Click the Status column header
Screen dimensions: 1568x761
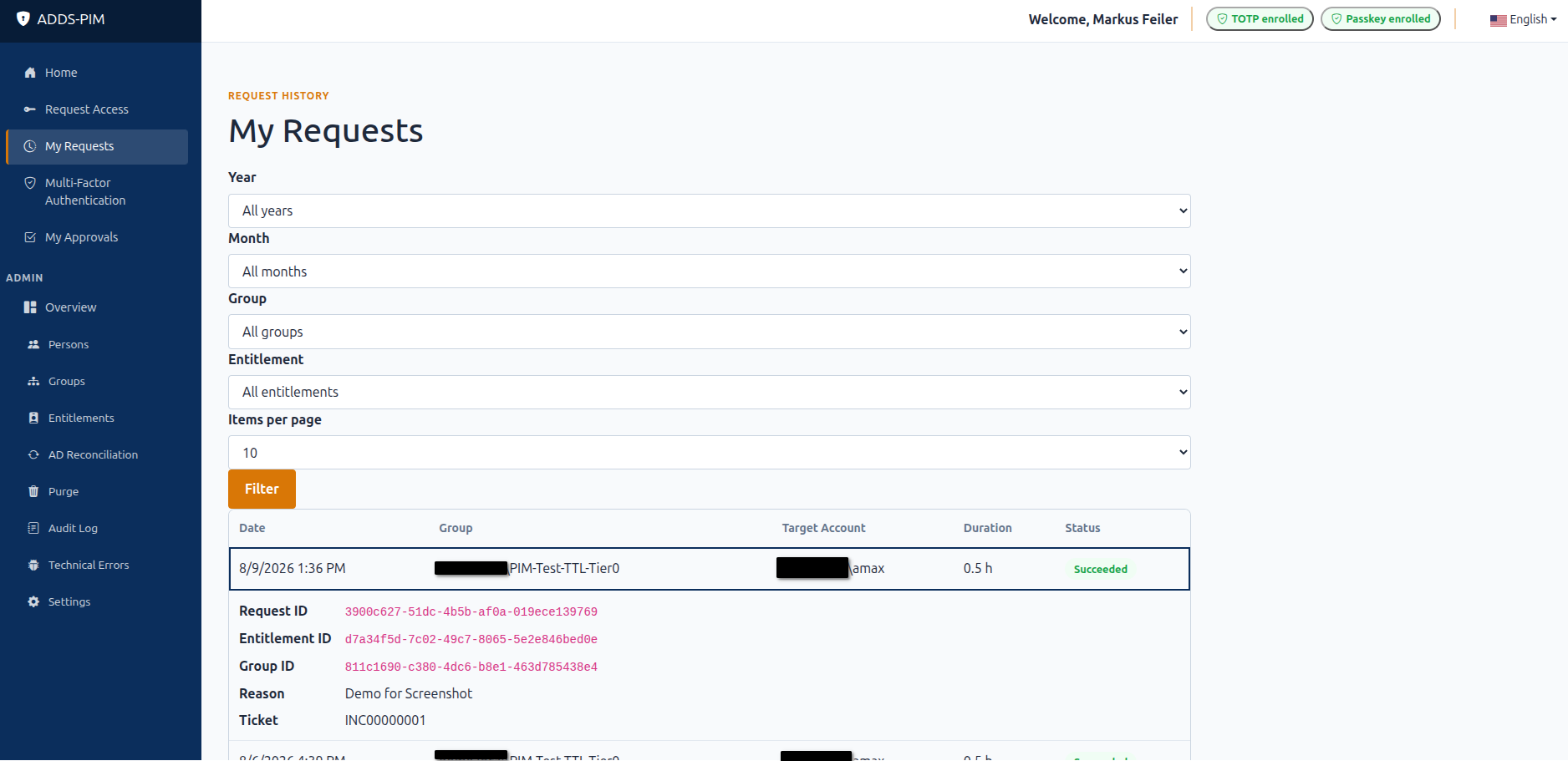coord(1082,528)
